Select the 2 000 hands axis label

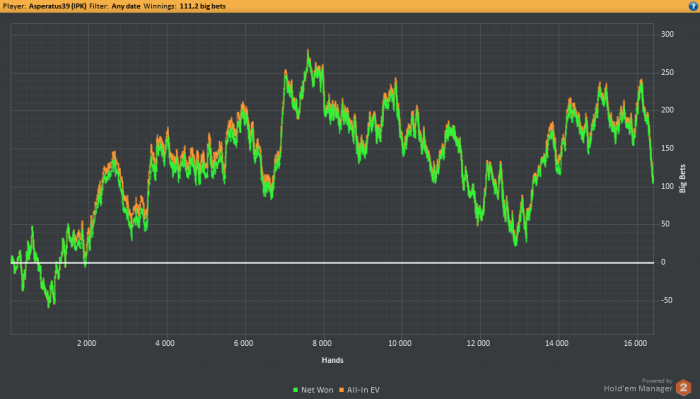tap(87, 343)
